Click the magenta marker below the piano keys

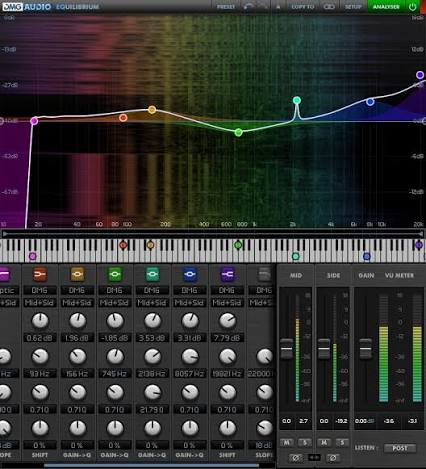[x=32, y=256]
